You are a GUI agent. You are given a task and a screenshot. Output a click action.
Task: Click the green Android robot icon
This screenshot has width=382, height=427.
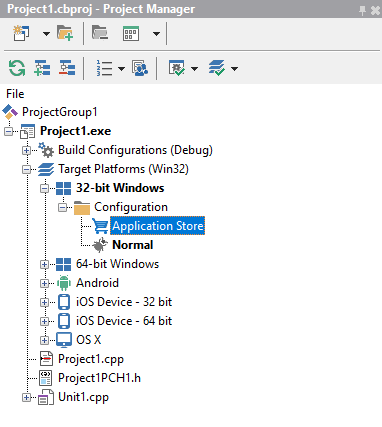pyautogui.click(x=64, y=283)
